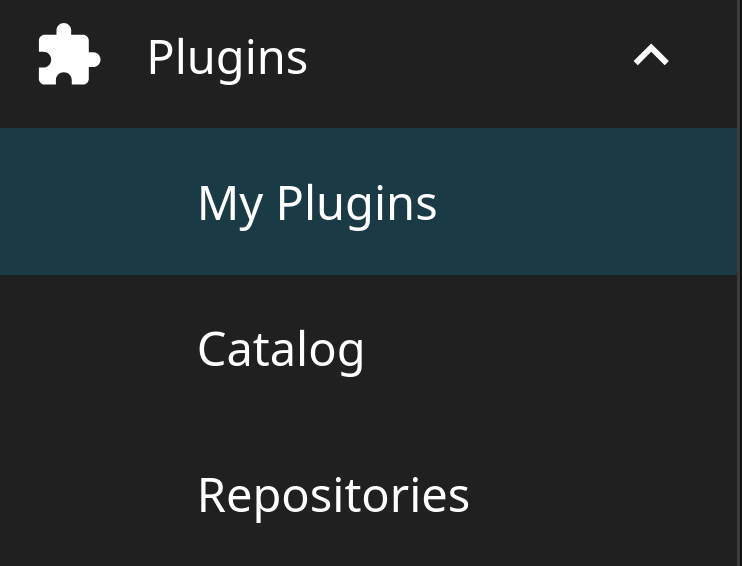Screen dimensions: 742x566
Task: View plugin Repositories
Action: pyautogui.click(x=333, y=495)
